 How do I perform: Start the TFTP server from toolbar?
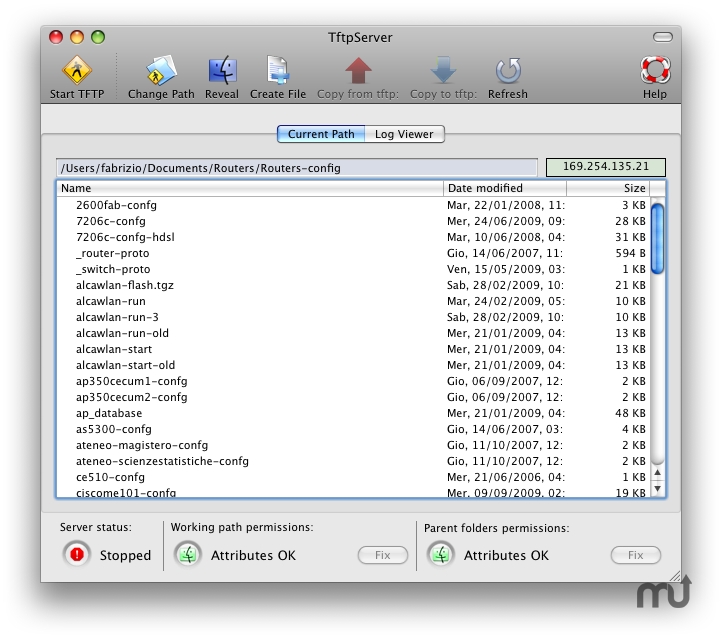tap(76, 72)
